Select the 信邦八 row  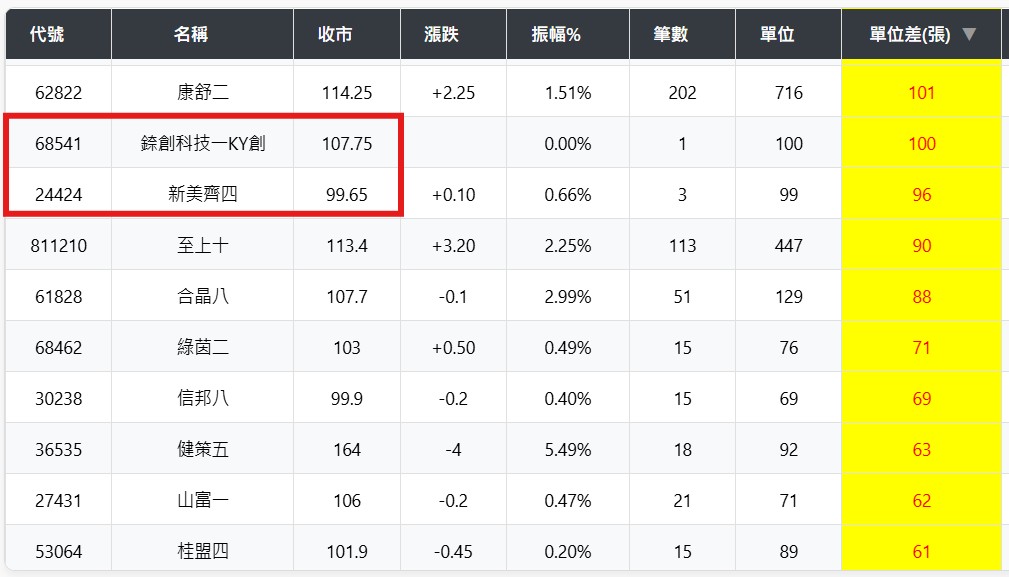[x=203, y=399]
